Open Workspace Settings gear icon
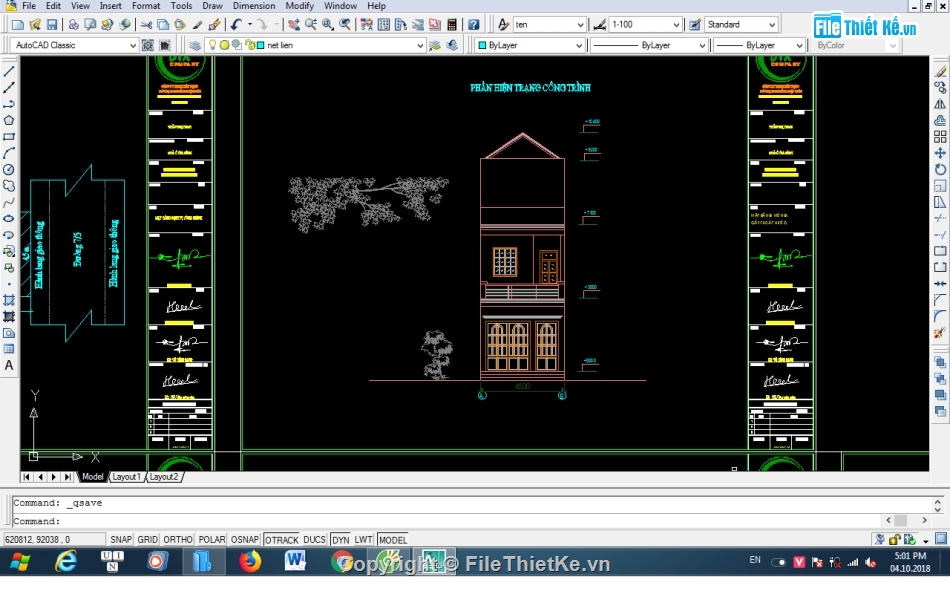 [x=147, y=45]
